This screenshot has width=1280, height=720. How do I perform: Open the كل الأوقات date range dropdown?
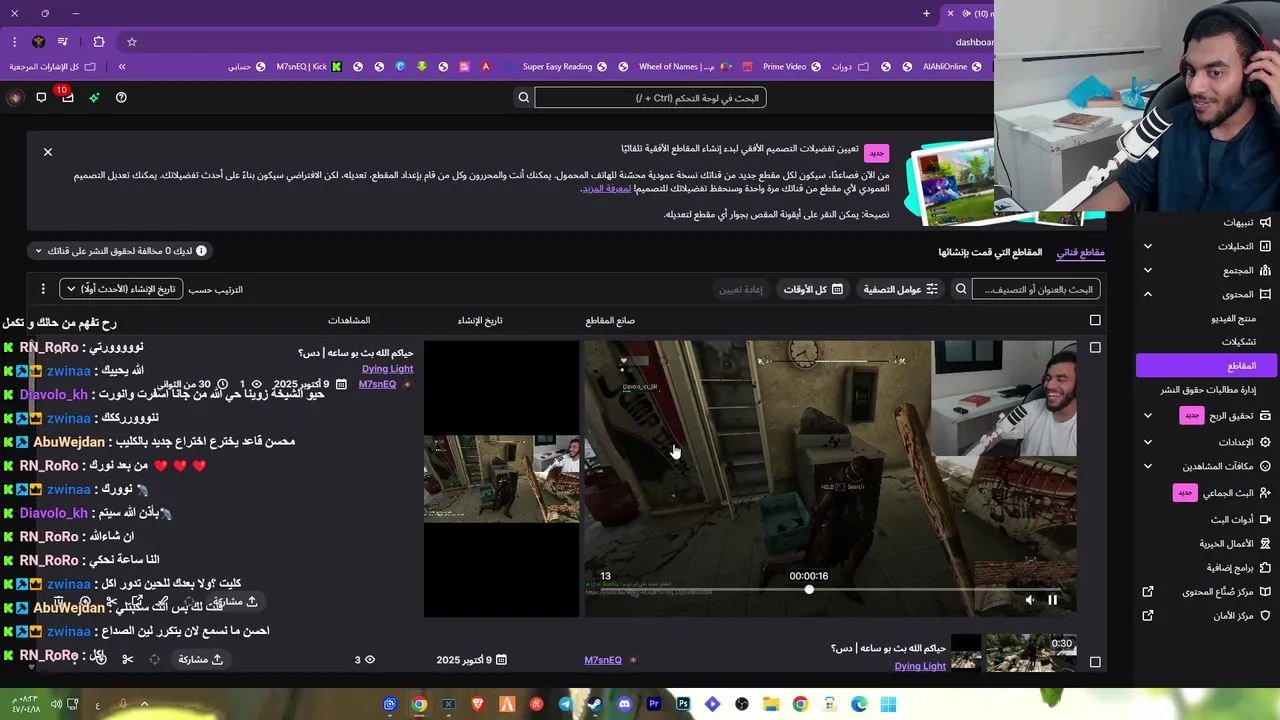813,289
